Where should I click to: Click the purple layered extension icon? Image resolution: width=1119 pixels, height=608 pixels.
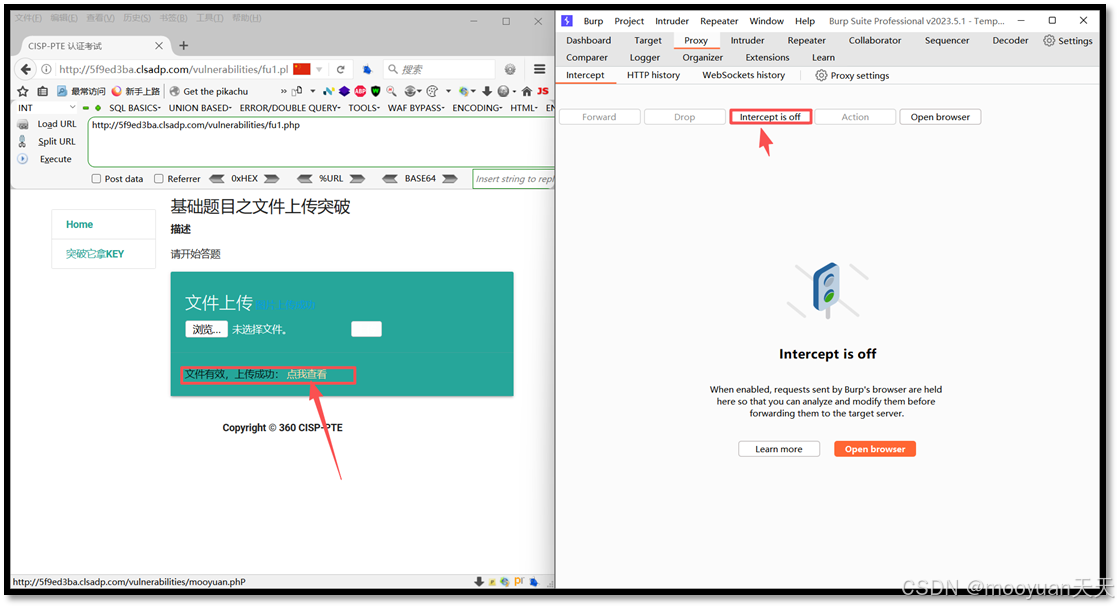tap(344, 91)
